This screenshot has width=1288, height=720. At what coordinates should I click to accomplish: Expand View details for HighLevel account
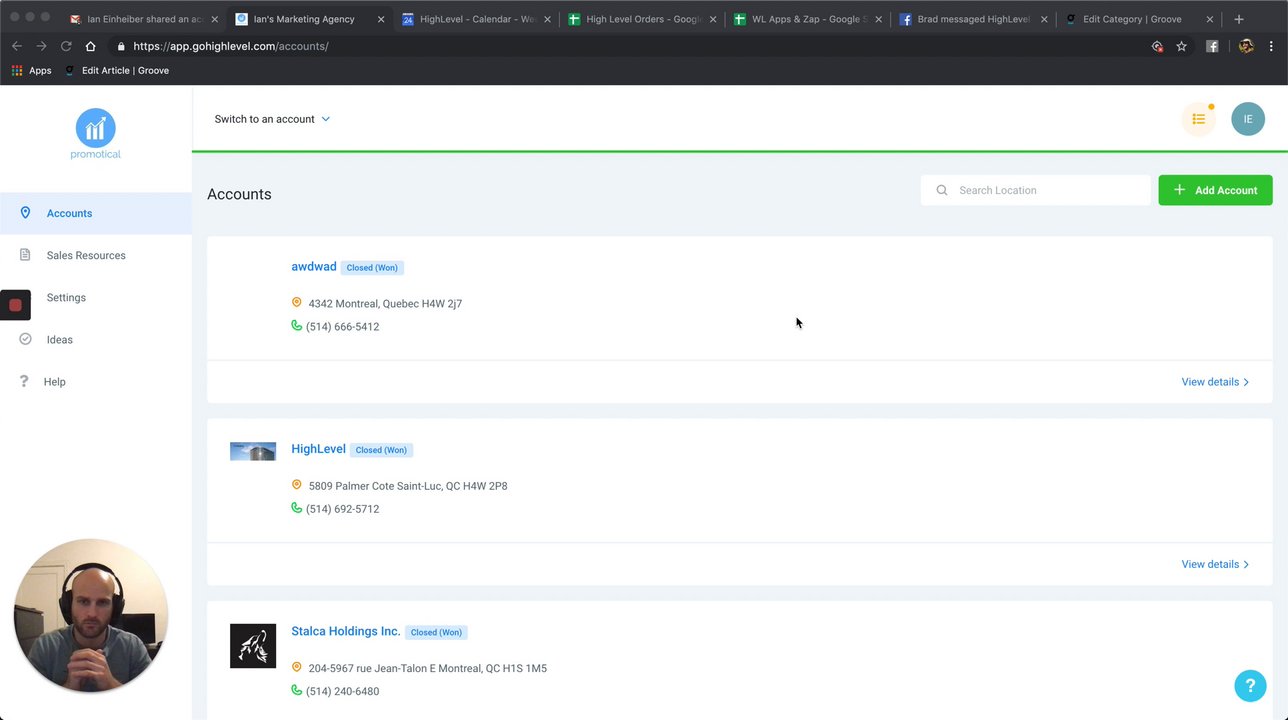pos(1215,564)
